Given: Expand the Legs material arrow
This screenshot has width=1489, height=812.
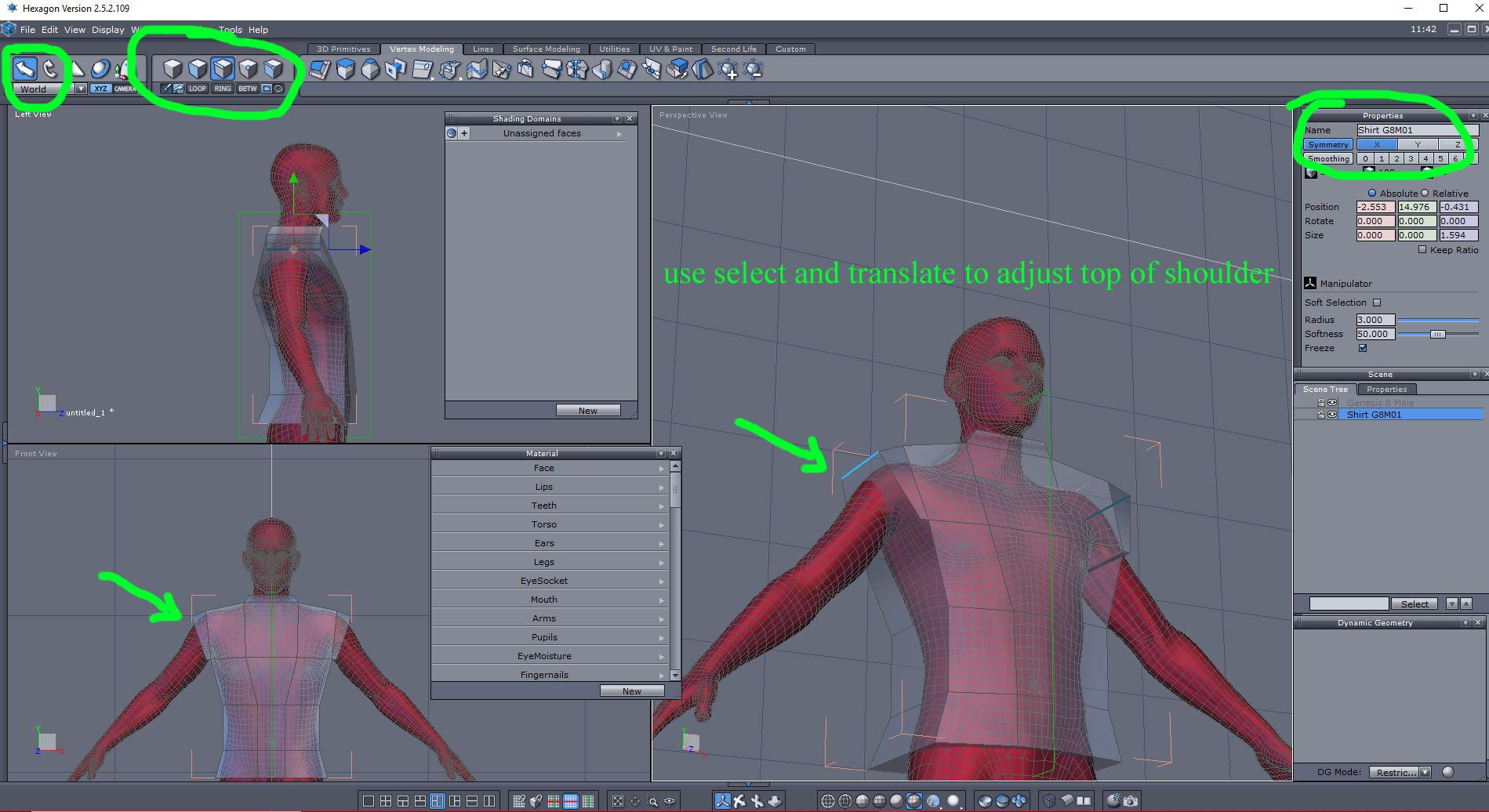Looking at the screenshot, I should (662, 563).
